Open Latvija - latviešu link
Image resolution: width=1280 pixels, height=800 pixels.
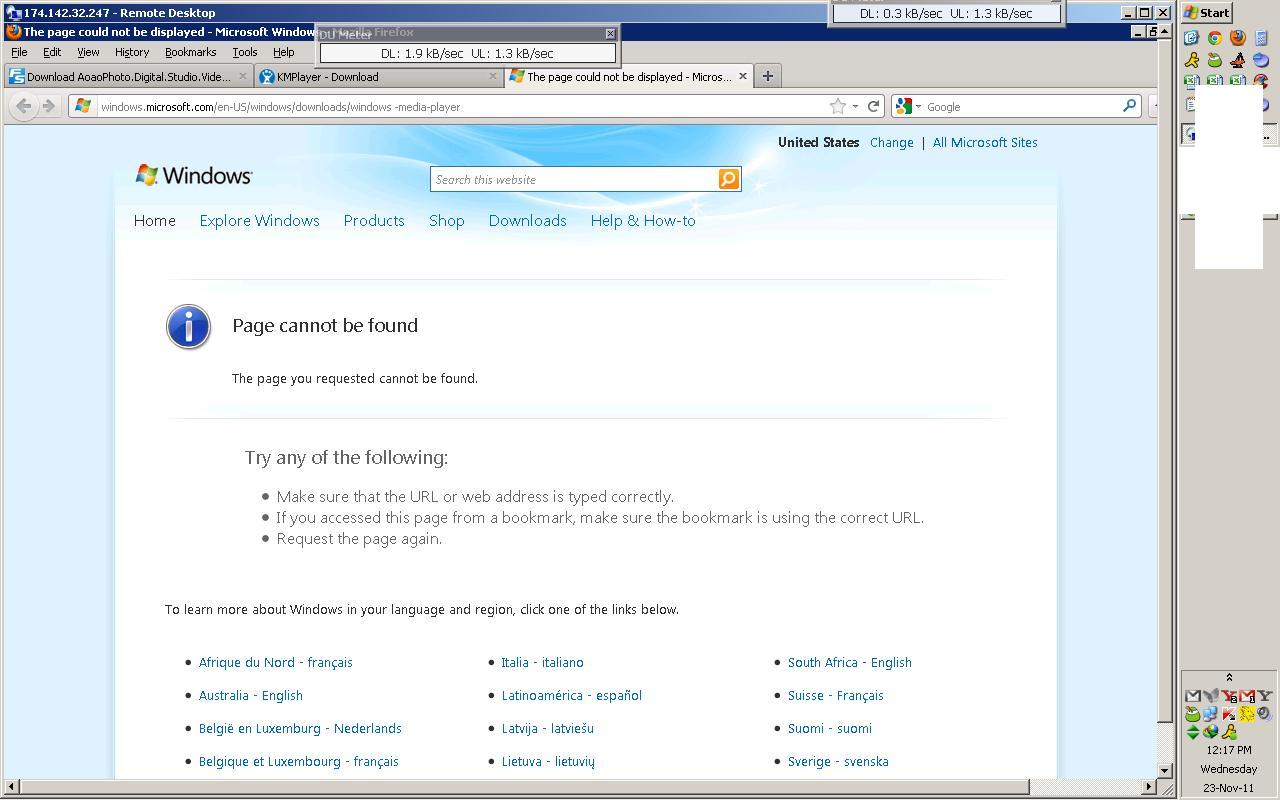tap(547, 728)
